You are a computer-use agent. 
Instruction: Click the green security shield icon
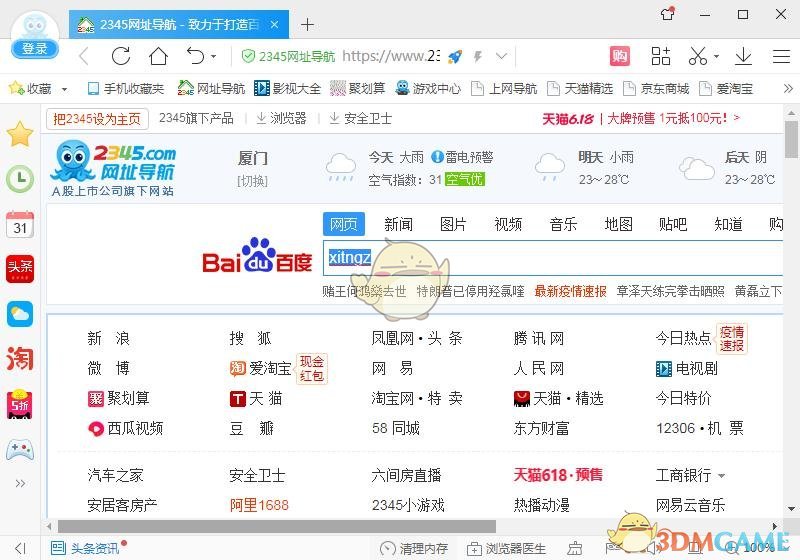coord(248,56)
